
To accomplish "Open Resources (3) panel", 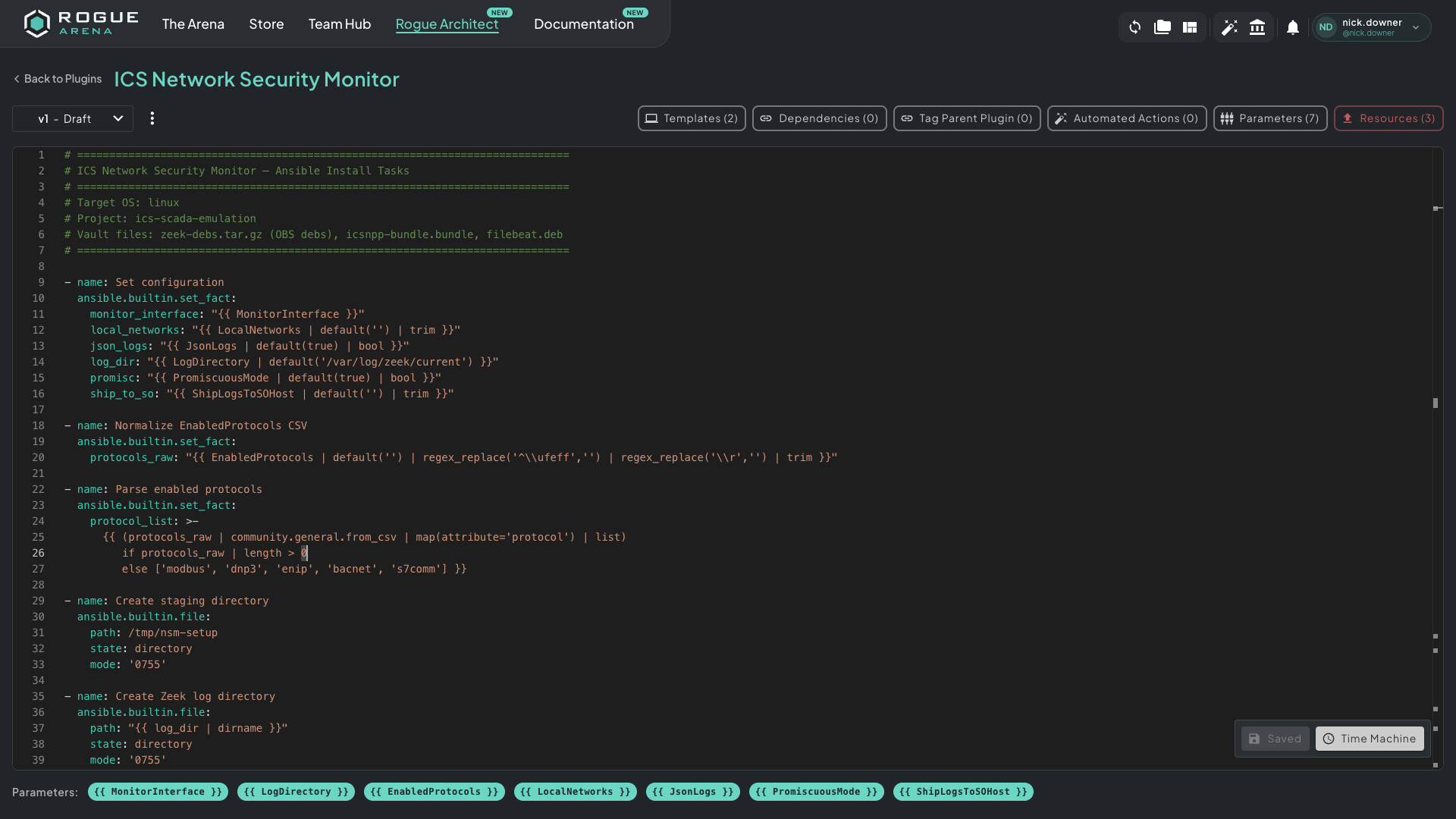I will coord(1389,118).
